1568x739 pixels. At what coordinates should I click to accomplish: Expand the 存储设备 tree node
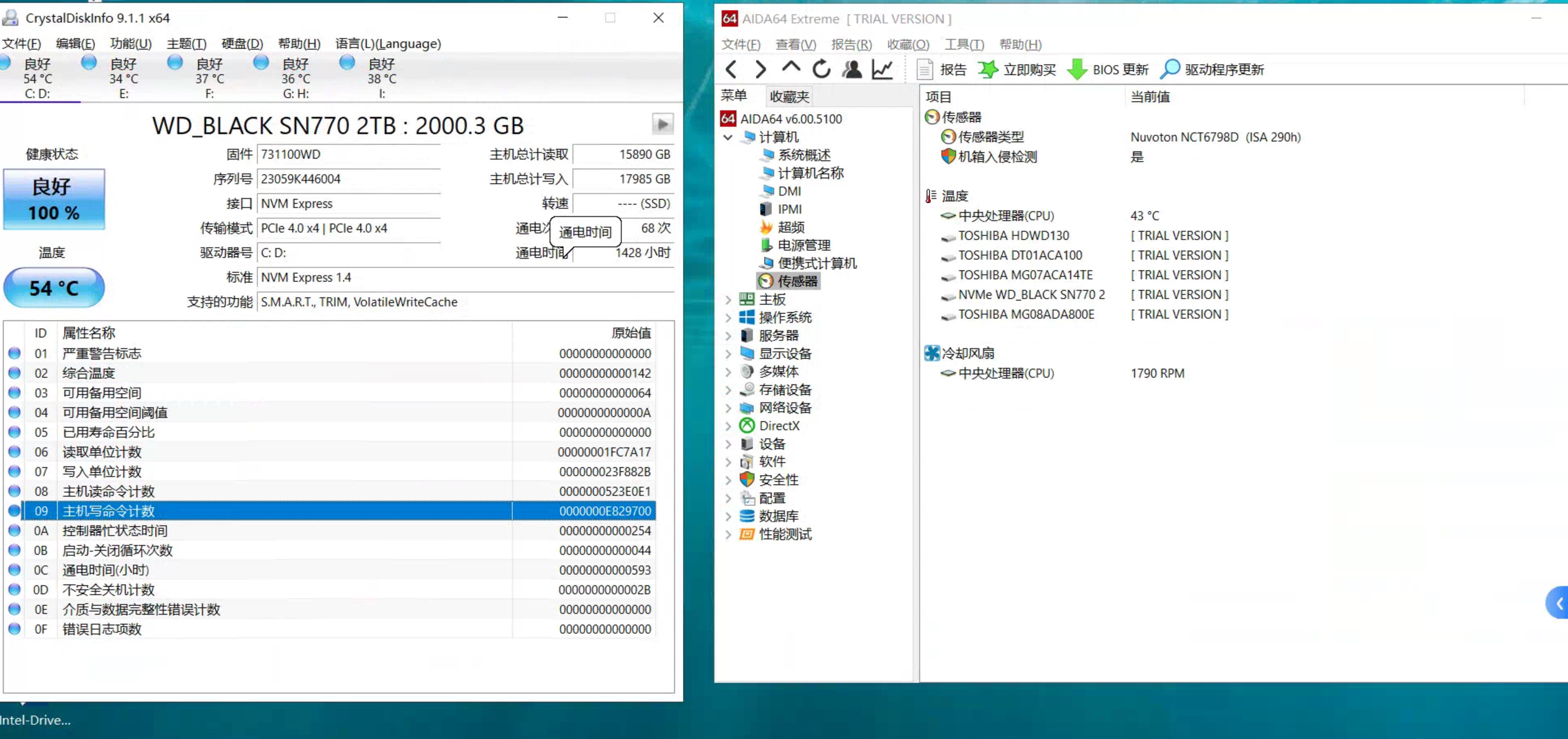(x=728, y=390)
